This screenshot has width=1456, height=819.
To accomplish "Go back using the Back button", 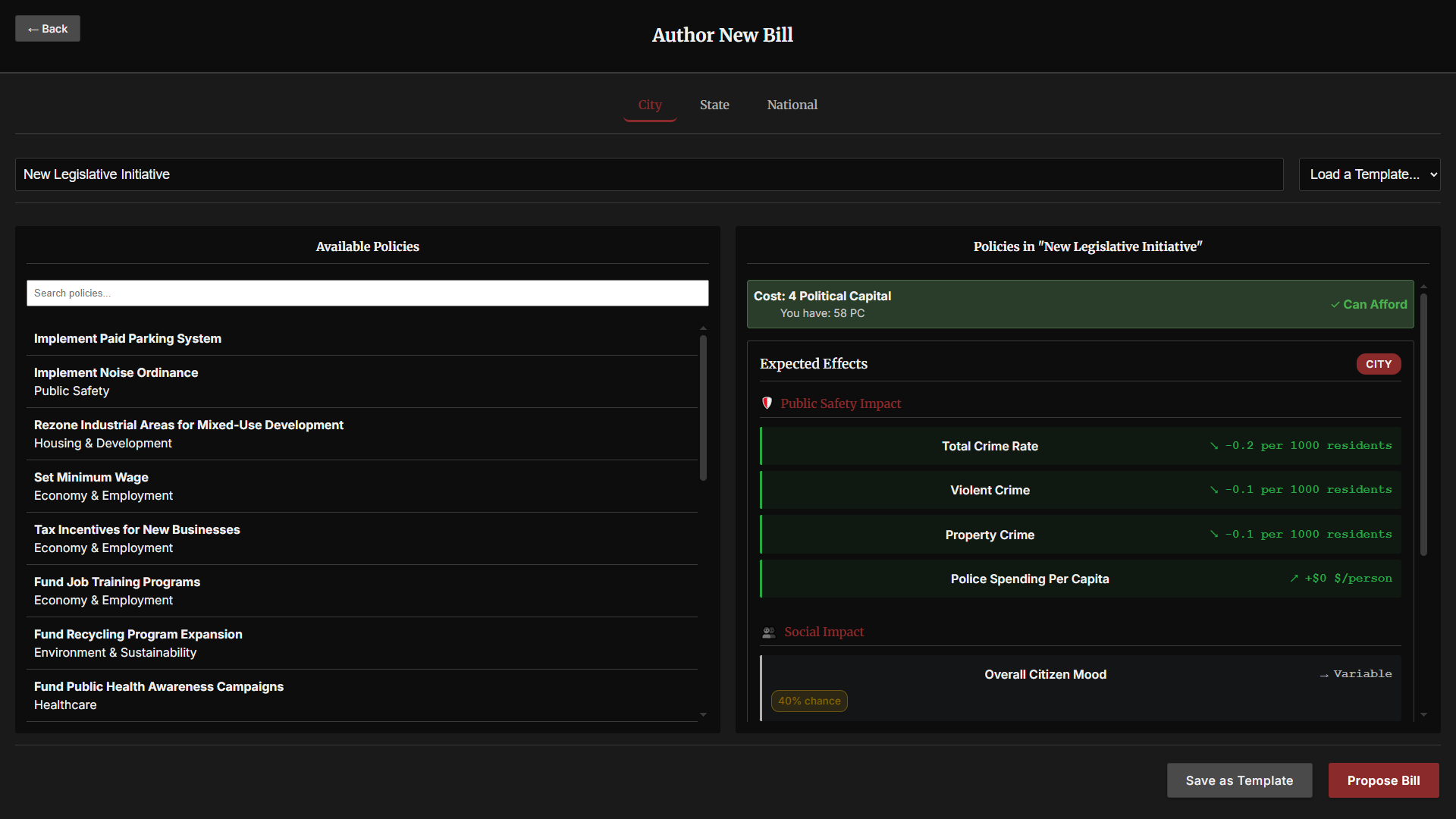I will 48,29.
